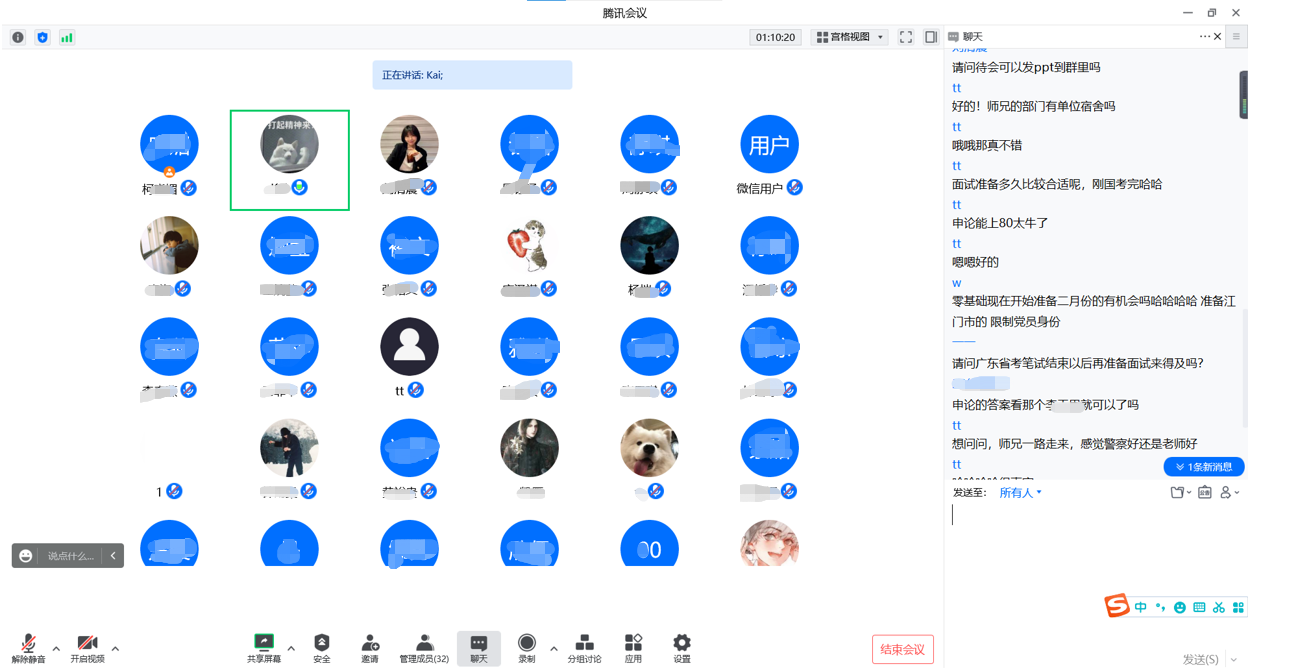Open emoji picker in 说点什么 bar
Viewport: 1289px width, 668px height.
(x=27, y=555)
